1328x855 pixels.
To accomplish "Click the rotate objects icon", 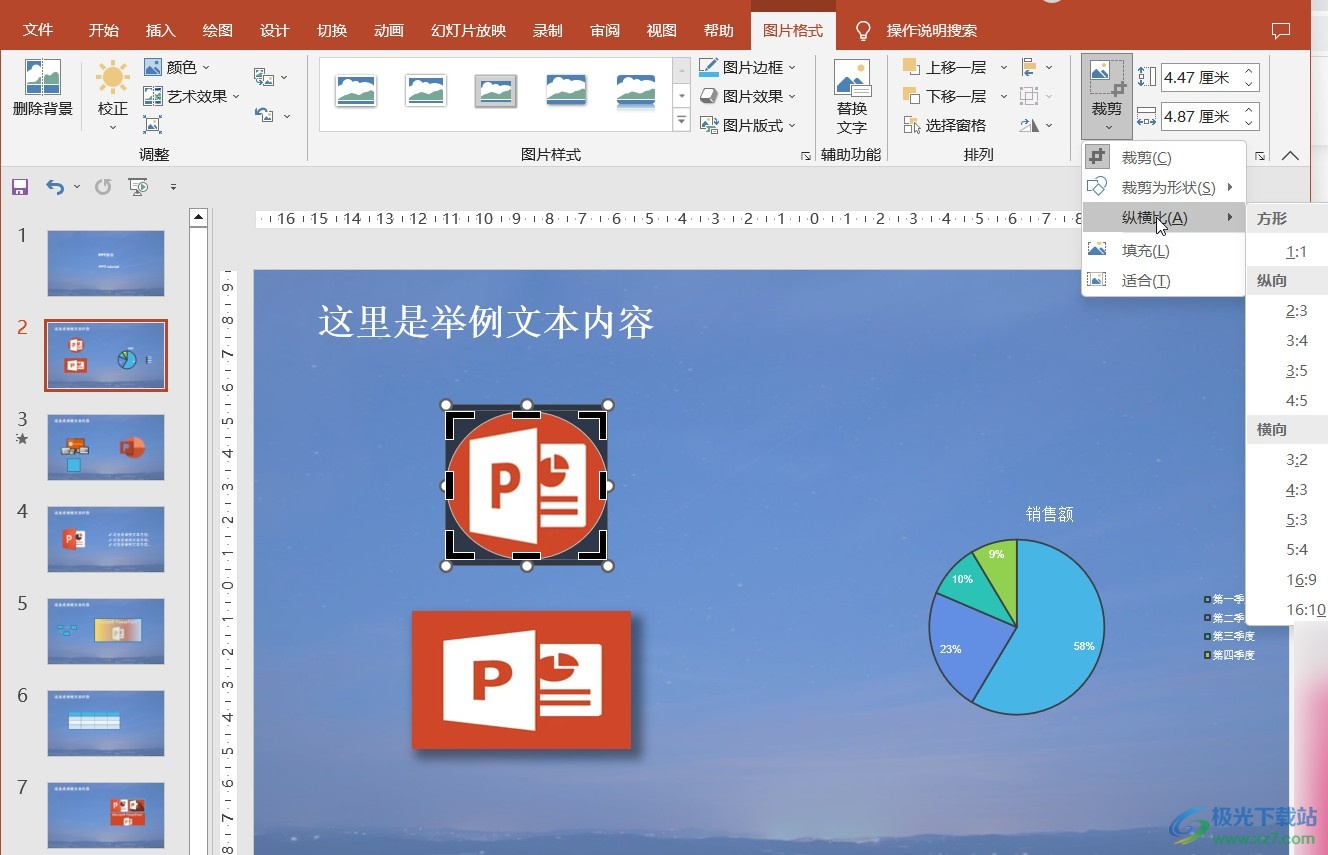I will click(x=1029, y=125).
